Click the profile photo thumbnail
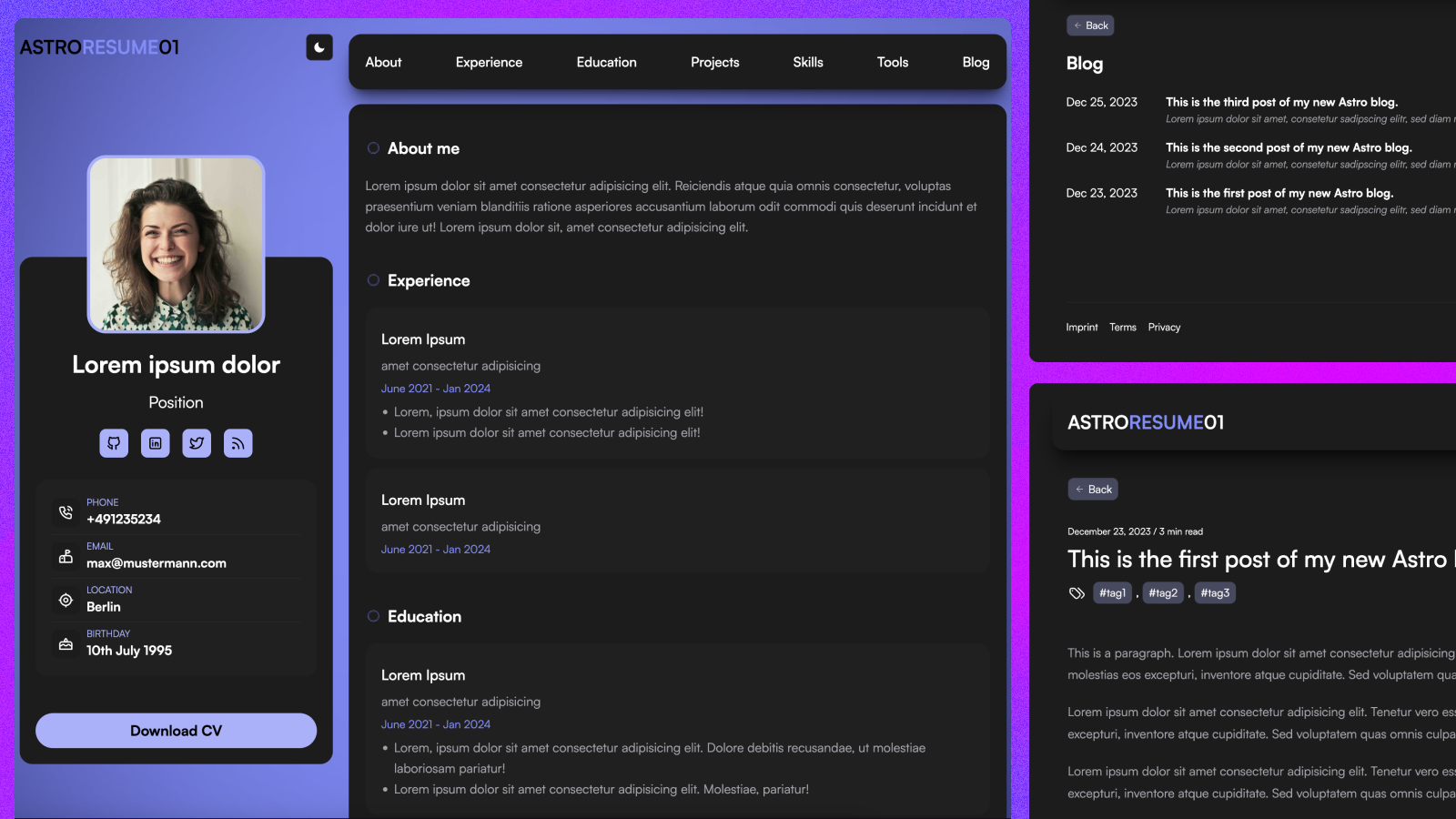 (x=176, y=244)
